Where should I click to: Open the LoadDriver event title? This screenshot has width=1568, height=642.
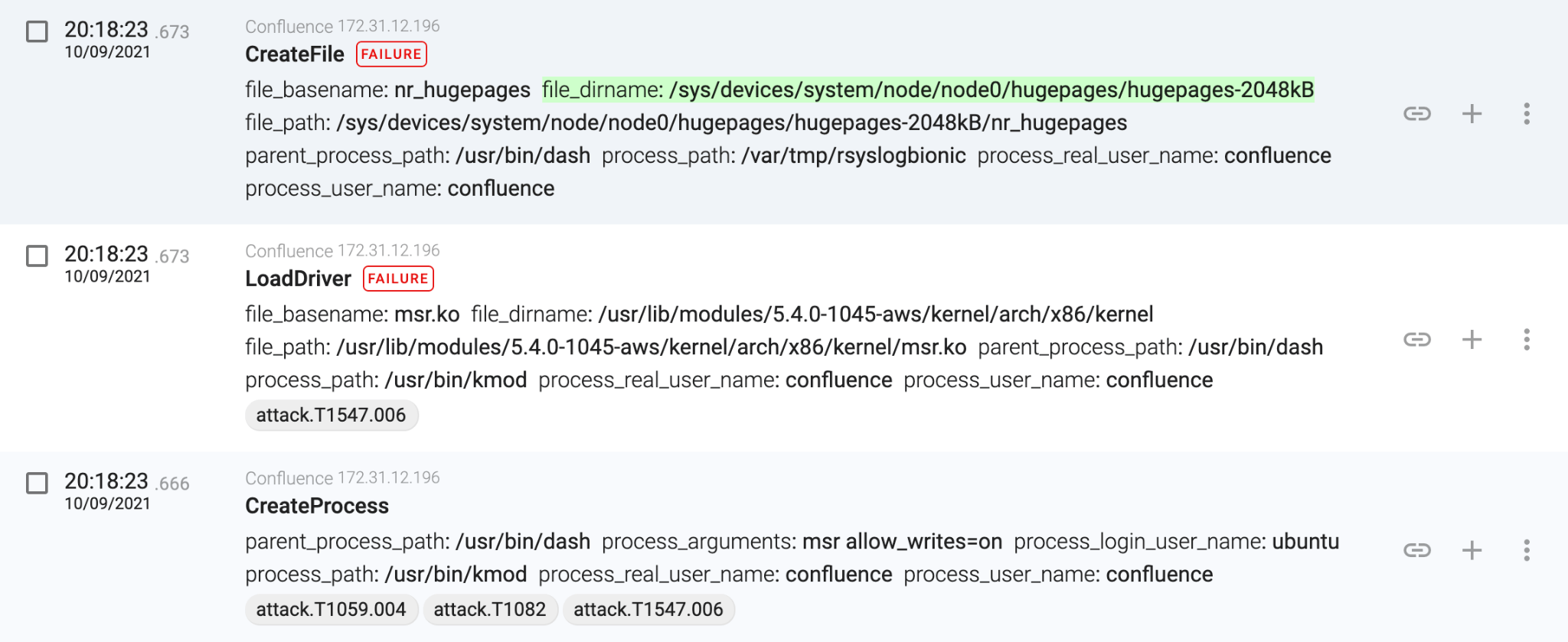[298, 279]
